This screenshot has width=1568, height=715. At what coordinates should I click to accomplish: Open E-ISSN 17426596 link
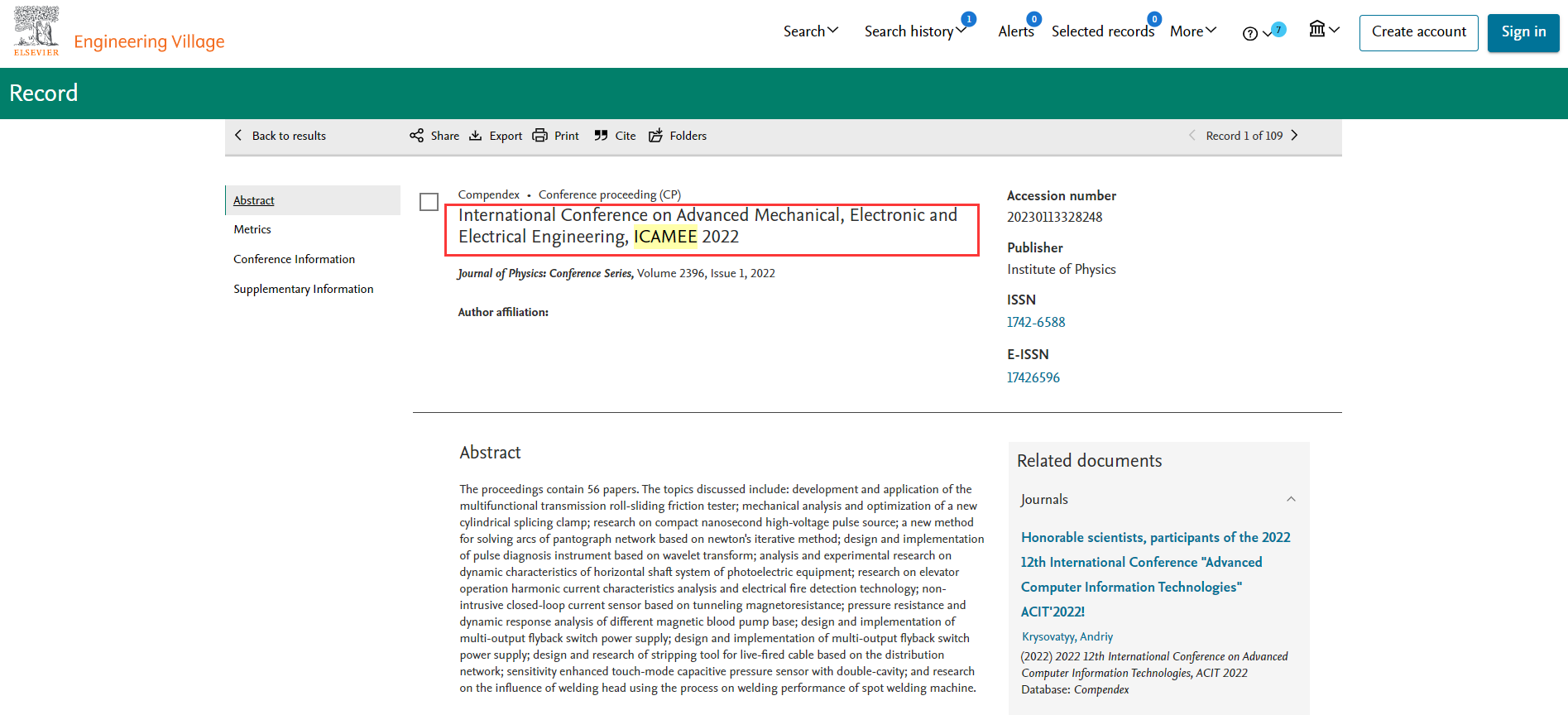point(1033,377)
